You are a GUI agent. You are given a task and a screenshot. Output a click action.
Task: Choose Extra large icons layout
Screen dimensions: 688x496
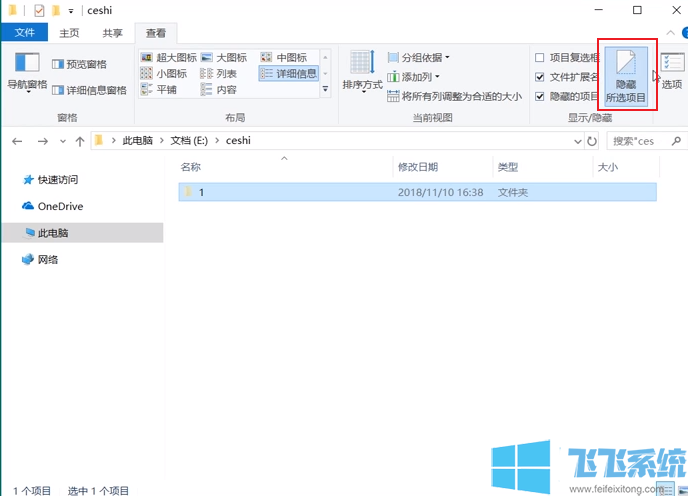169,58
